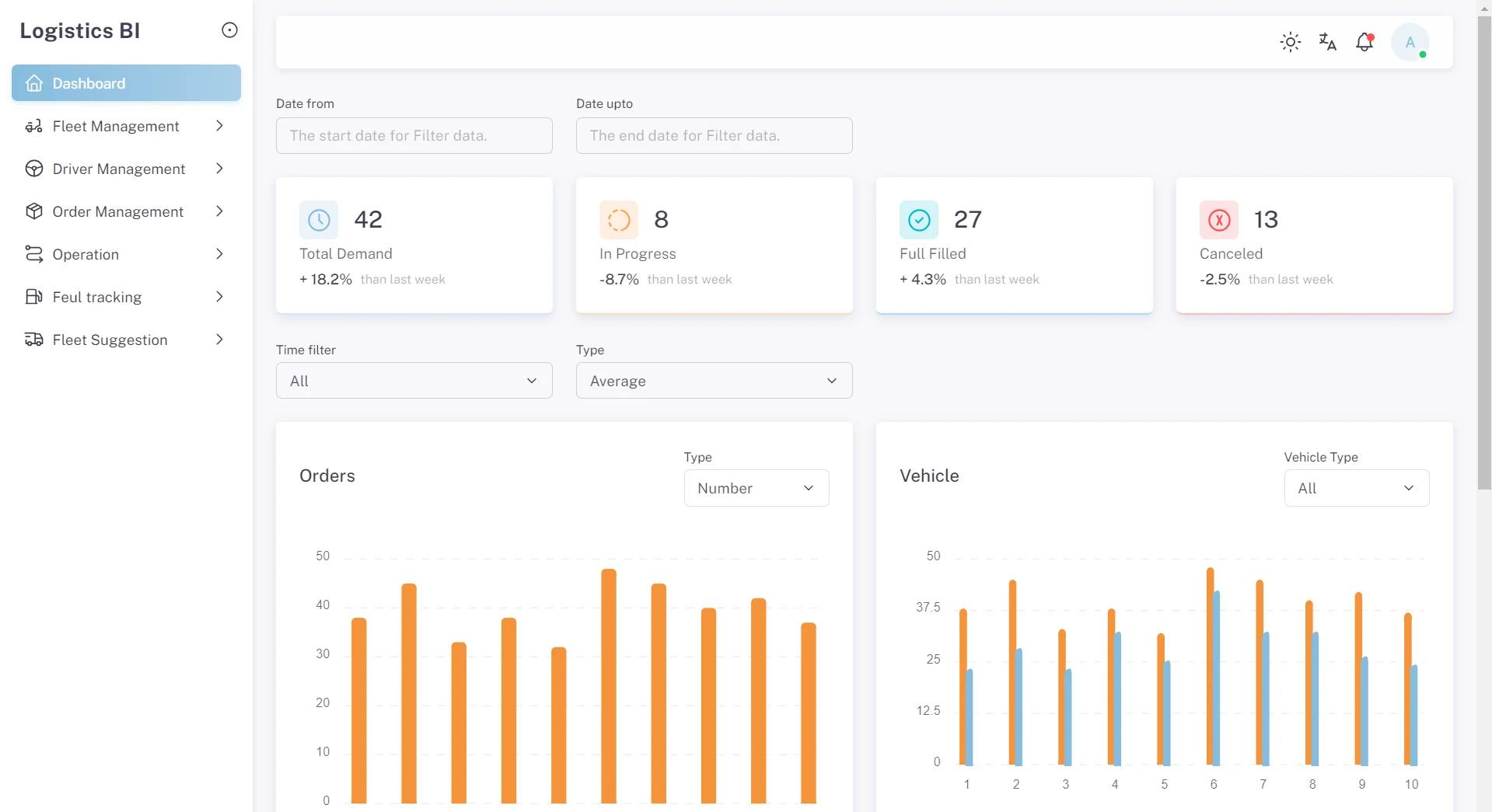The width and height of the screenshot is (1492, 812).
Task: Open the user avatar menu
Action: pyautogui.click(x=1410, y=42)
